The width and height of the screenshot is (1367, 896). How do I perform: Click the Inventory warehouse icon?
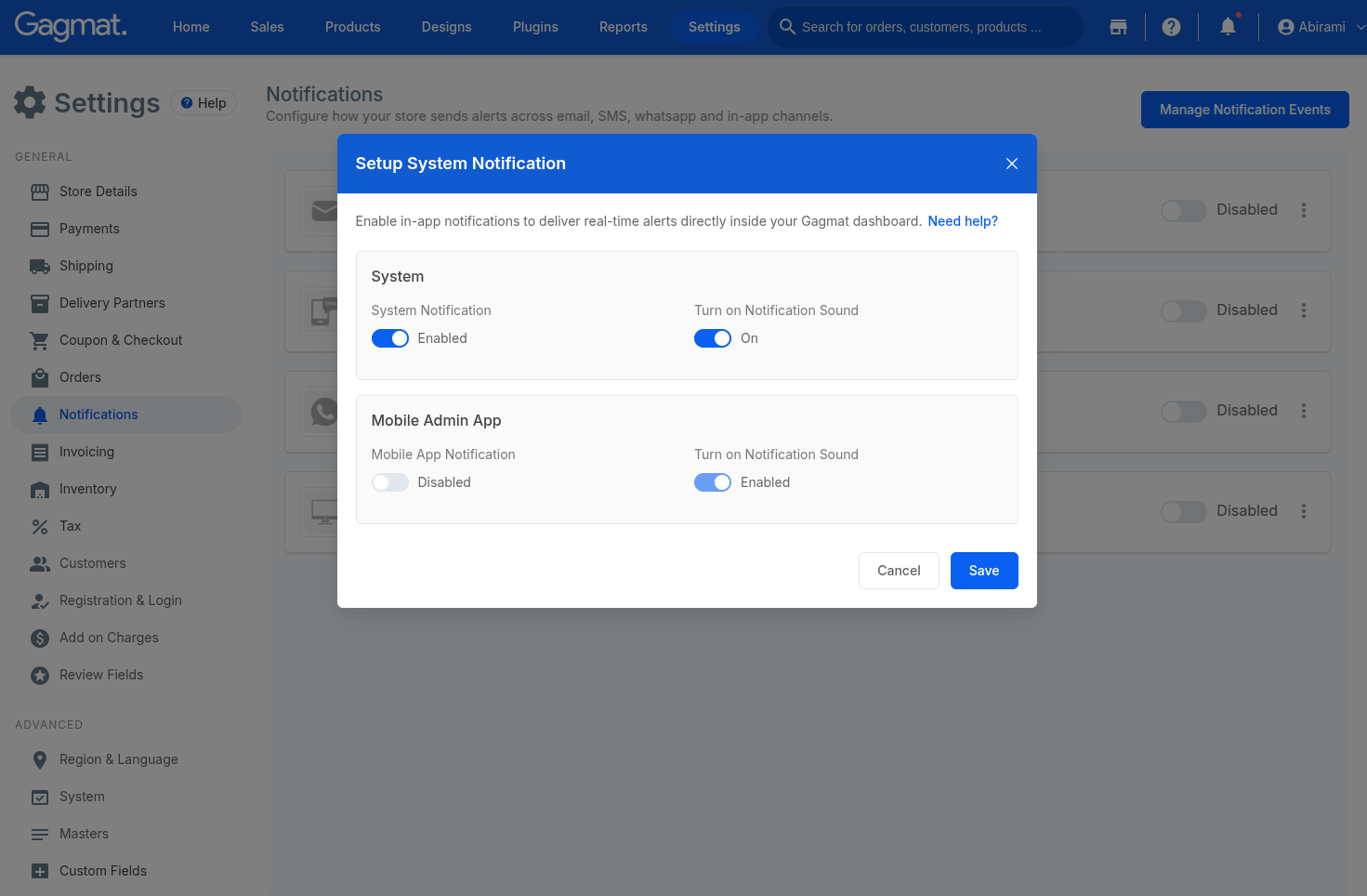tap(40, 489)
